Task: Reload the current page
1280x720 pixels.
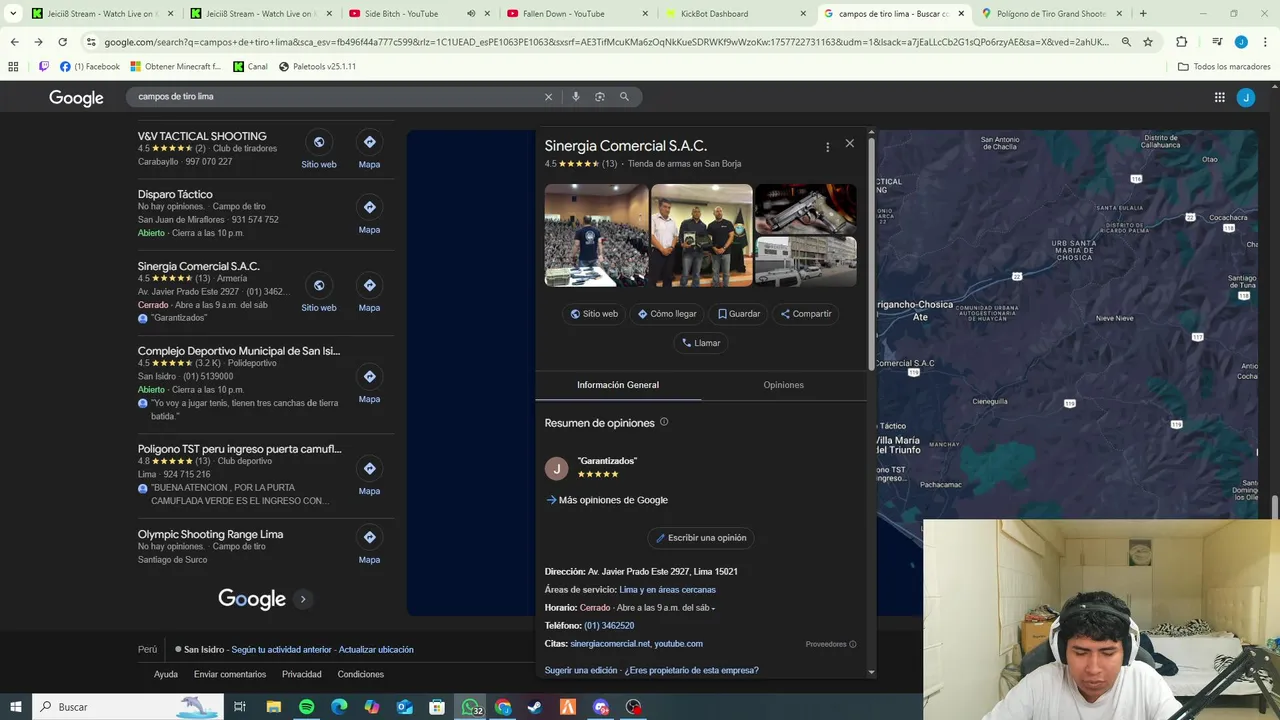Action: (x=62, y=42)
